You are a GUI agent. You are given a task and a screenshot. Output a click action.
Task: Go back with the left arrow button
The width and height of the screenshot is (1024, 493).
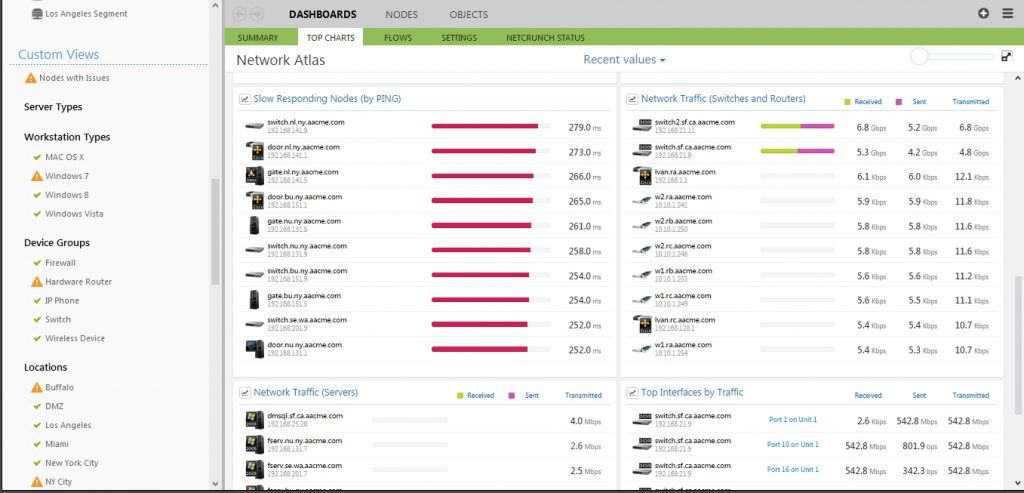pos(239,14)
